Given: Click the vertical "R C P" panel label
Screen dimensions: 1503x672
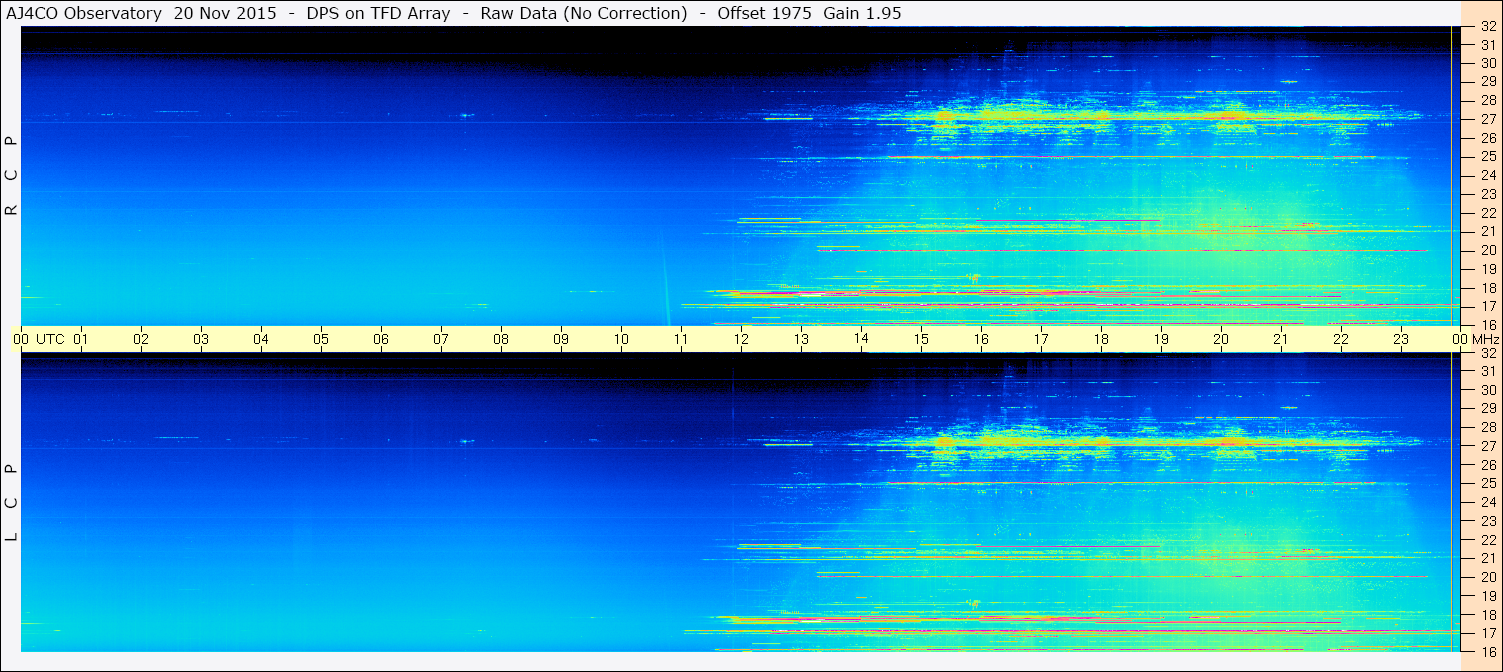Looking at the screenshot, I should (11, 176).
